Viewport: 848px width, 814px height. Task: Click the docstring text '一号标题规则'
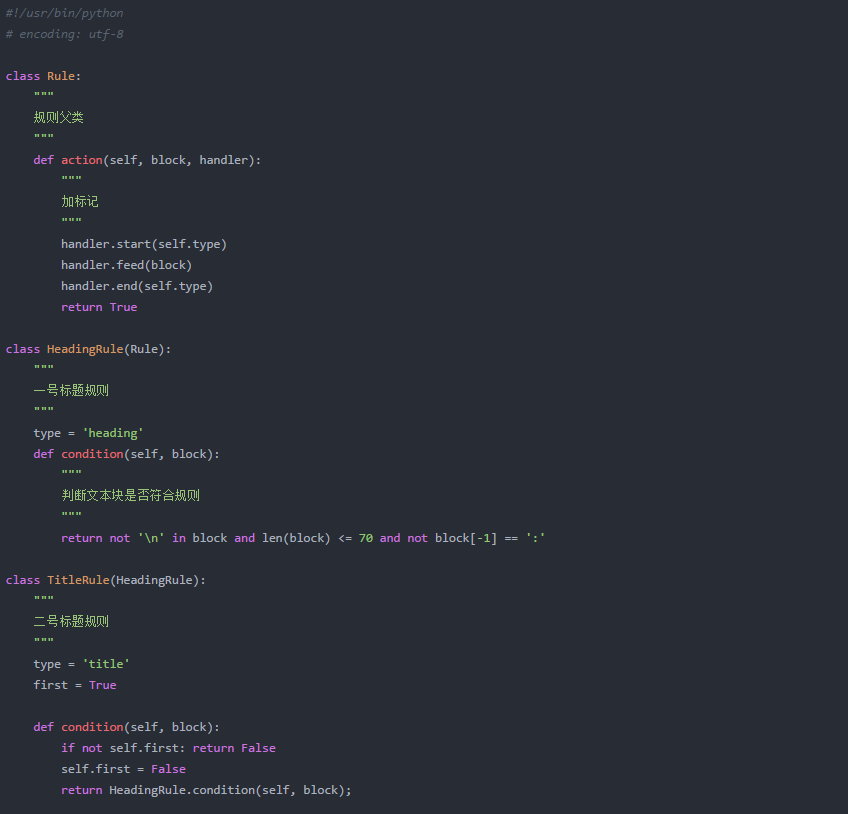[x=71, y=391]
